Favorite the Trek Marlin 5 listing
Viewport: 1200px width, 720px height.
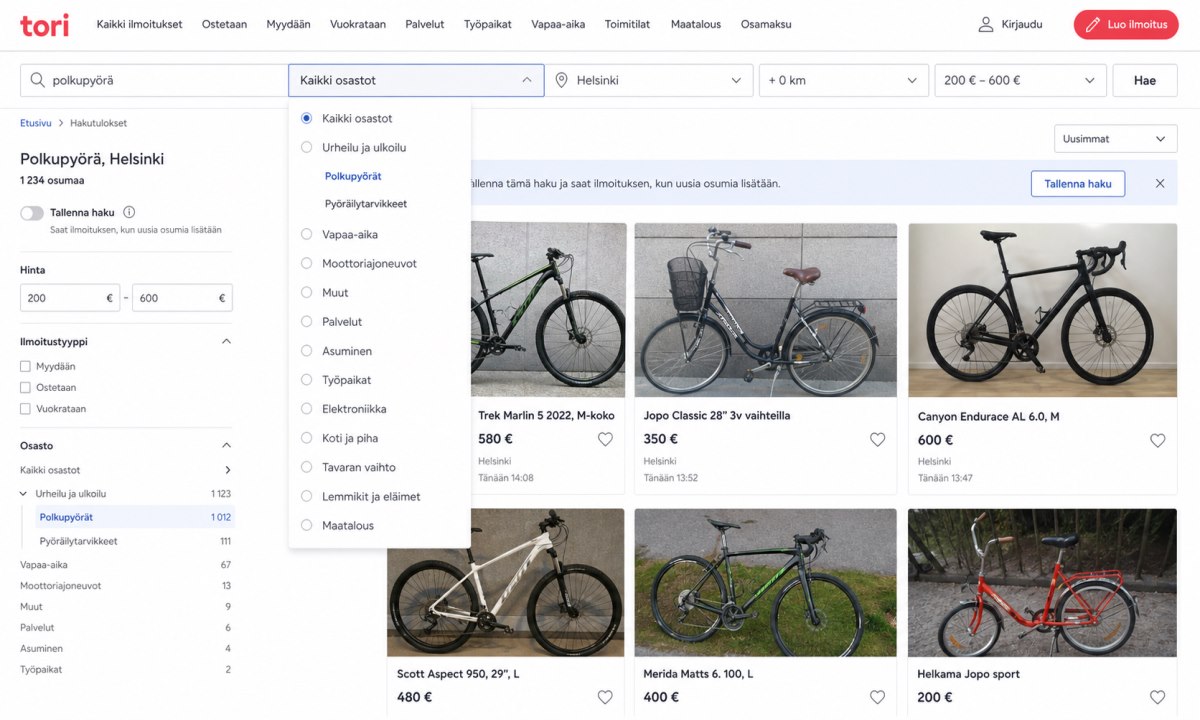605,439
